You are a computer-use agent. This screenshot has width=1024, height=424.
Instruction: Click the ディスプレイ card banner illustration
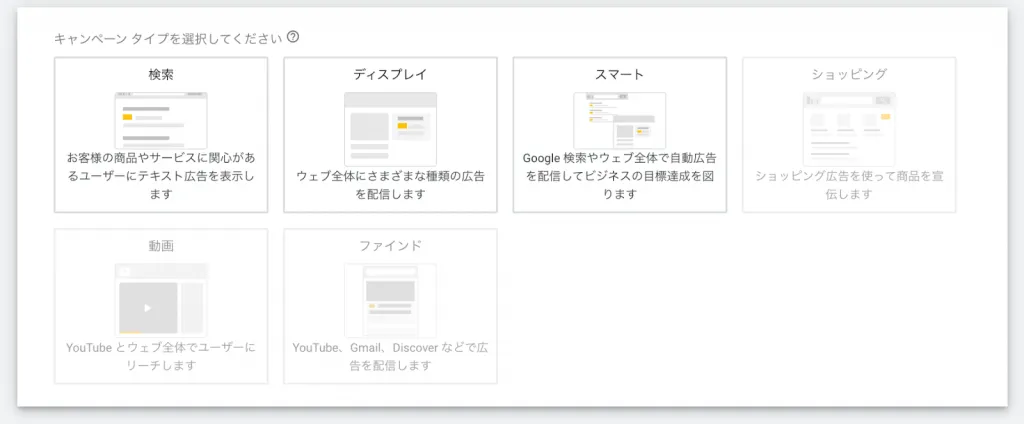point(390,129)
